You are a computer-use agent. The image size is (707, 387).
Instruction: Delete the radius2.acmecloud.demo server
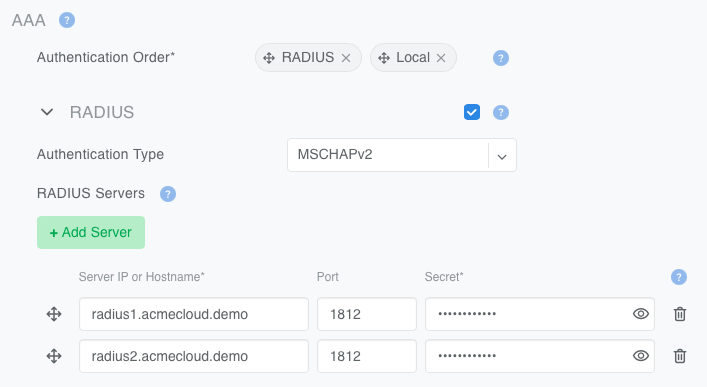[680, 356]
